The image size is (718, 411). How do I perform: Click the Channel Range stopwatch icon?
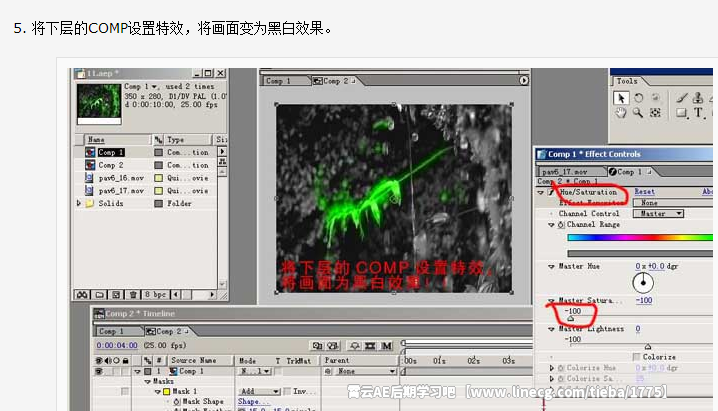[x=561, y=225]
